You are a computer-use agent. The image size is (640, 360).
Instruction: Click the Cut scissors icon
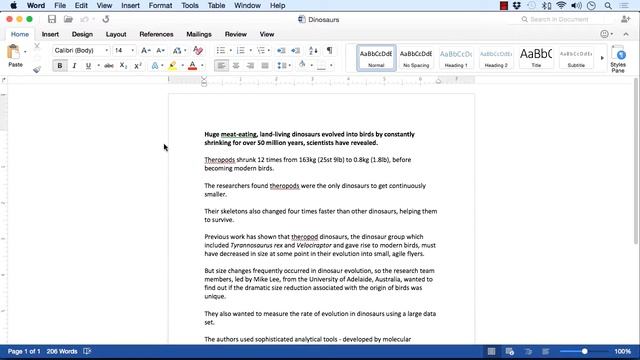point(37,46)
